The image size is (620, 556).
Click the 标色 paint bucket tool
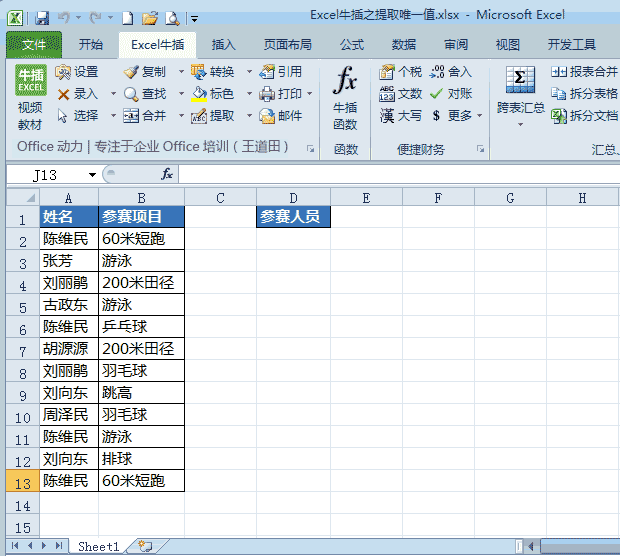pos(213,94)
